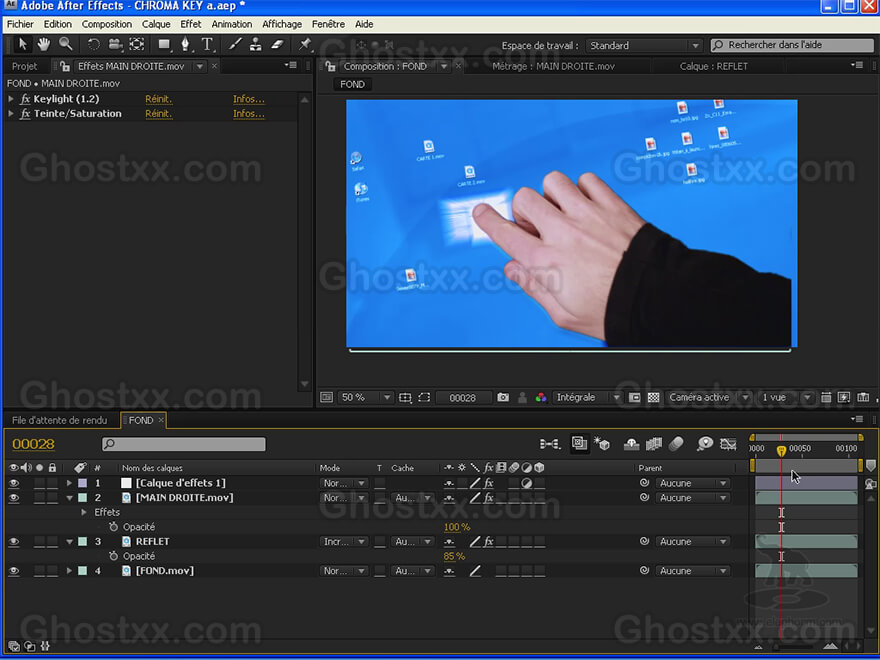Expand the Keylight (1.2) effect
Viewport: 880px width, 660px height.
(11, 99)
